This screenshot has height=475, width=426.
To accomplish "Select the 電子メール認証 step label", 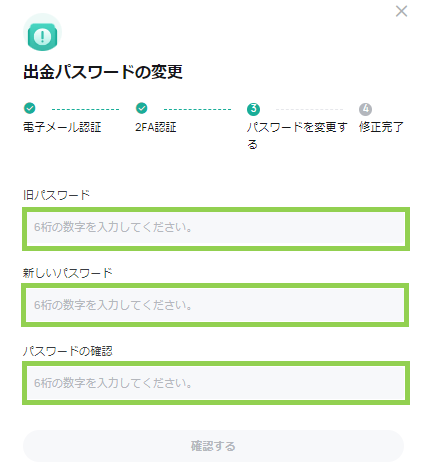I will pyautogui.click(x=62, y=127).
